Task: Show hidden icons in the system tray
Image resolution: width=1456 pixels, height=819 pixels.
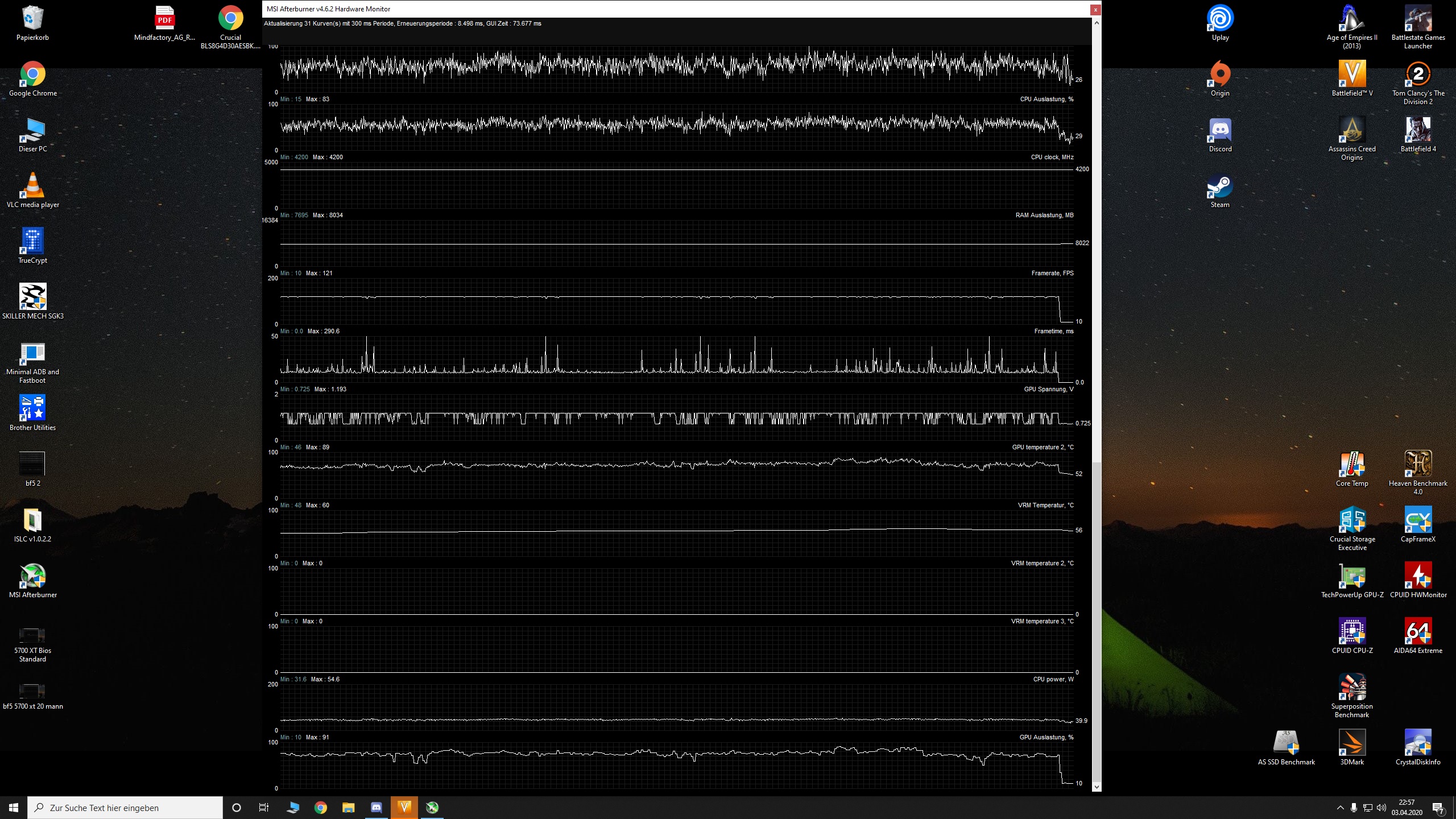Action: (1340, 808)
